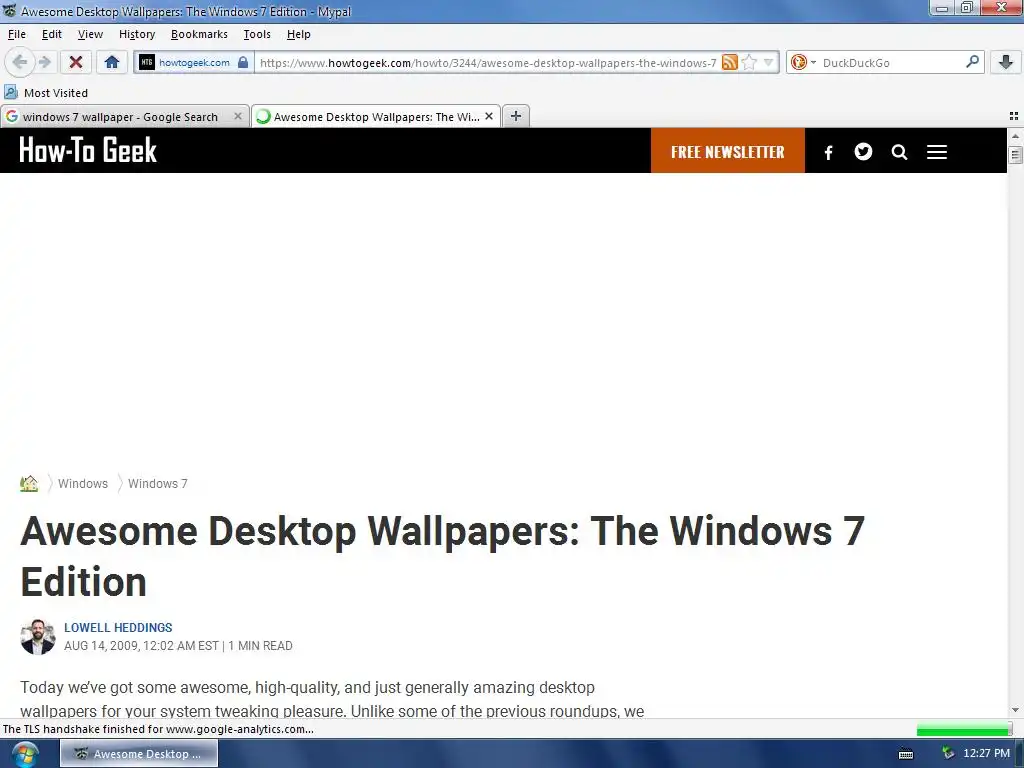Open the Edit menu

point(52,34)
